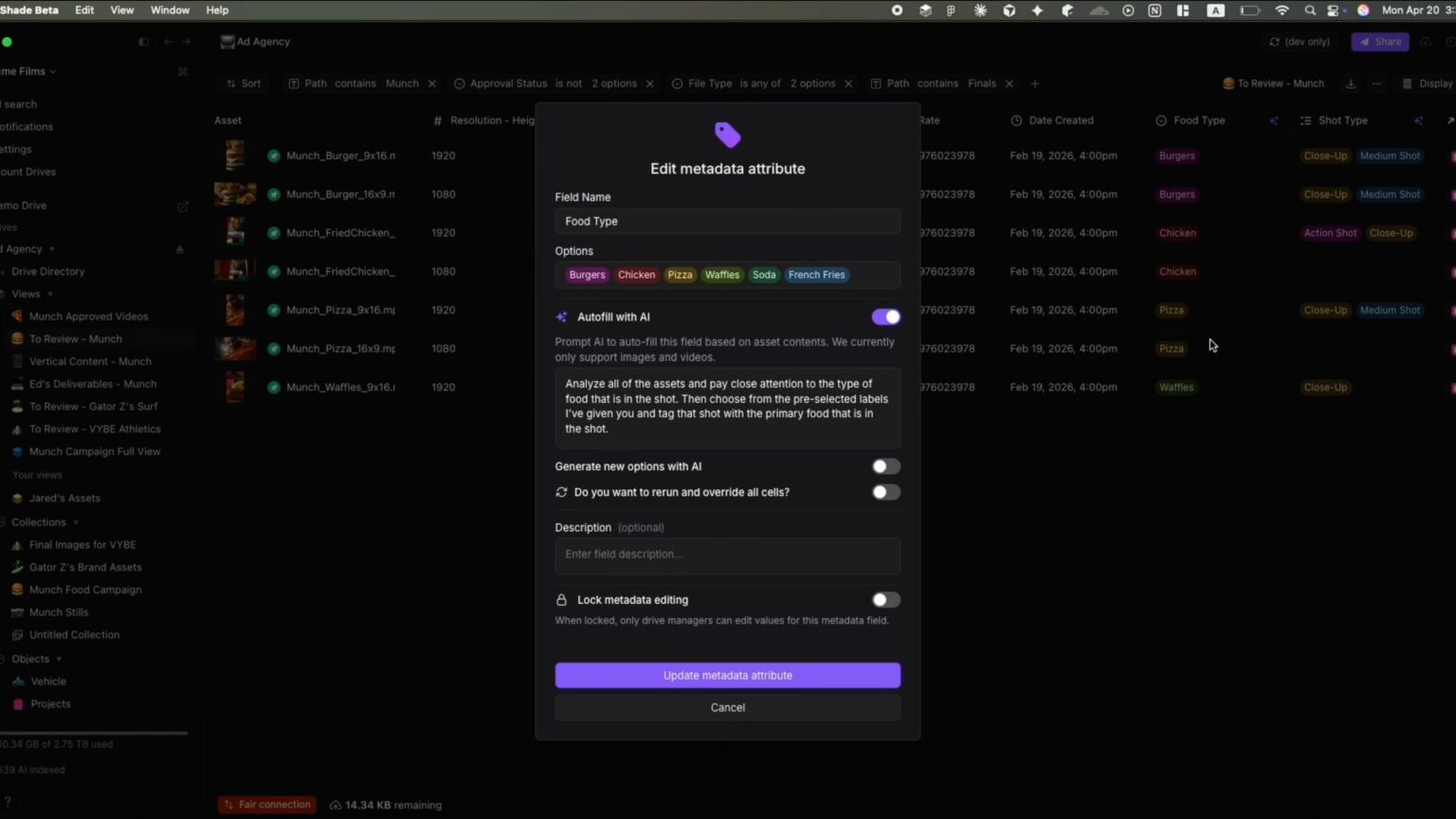This screenshot has width=1456, height=819.
Task: Select the Burgers option tag
Action: (587, 275)
